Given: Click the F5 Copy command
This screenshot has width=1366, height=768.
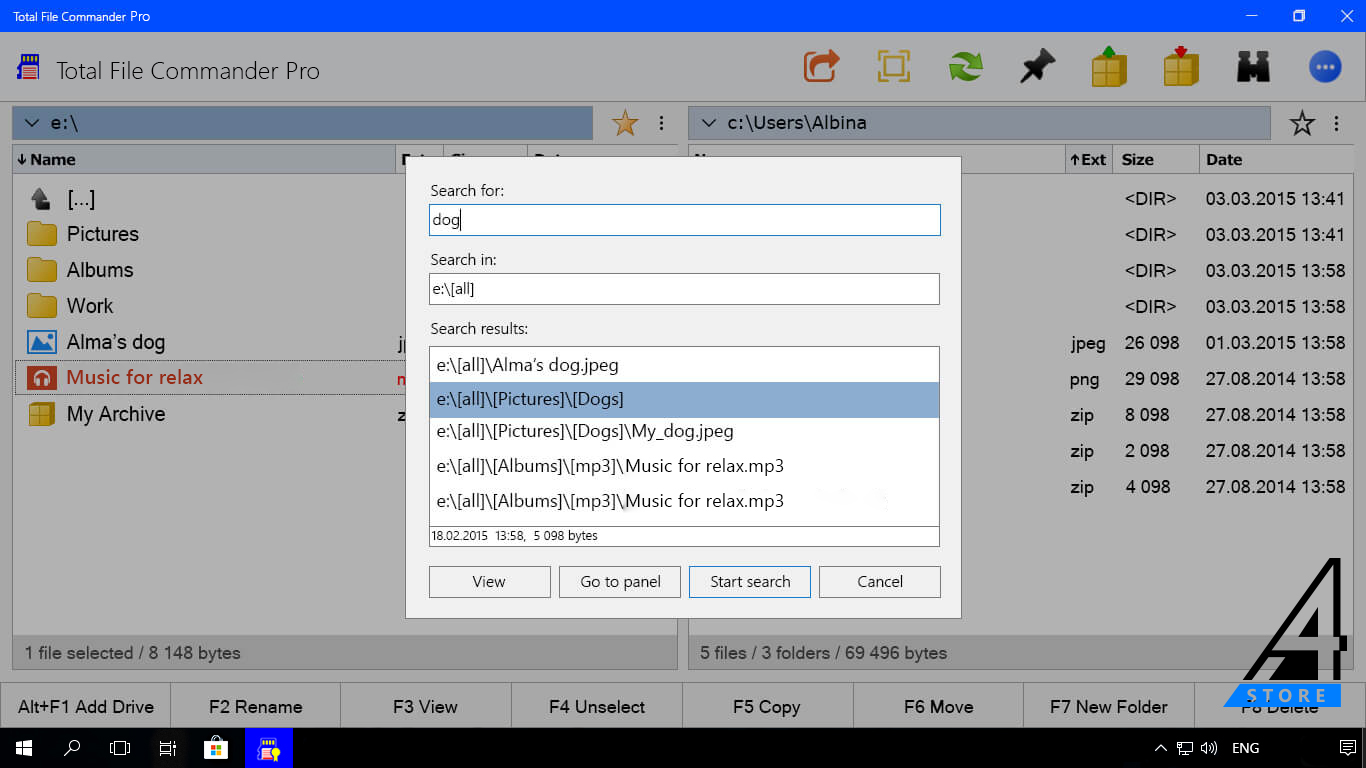Looking at the screenshot, I should (767, 707).
